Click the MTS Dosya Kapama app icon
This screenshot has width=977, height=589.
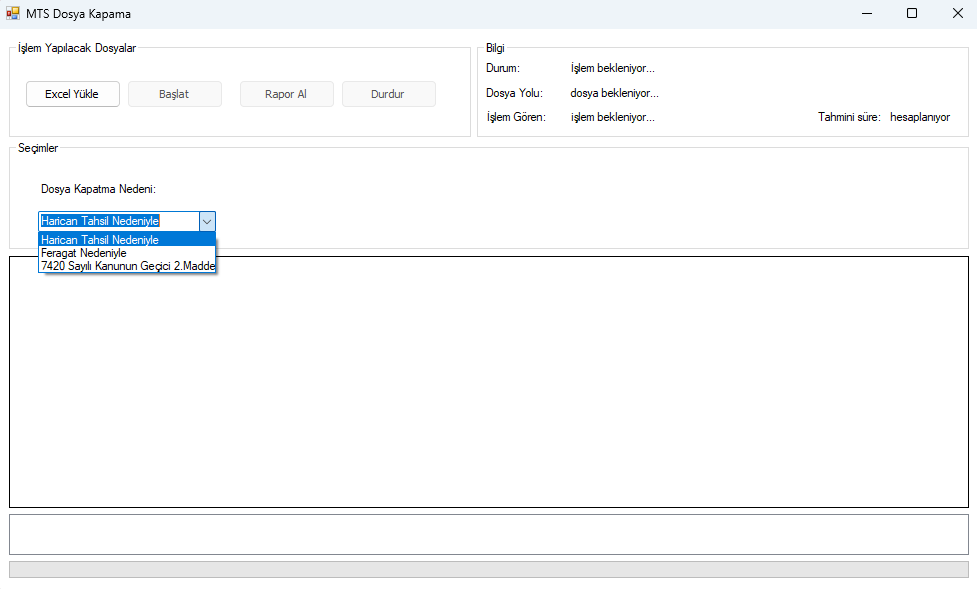[12, 13]
